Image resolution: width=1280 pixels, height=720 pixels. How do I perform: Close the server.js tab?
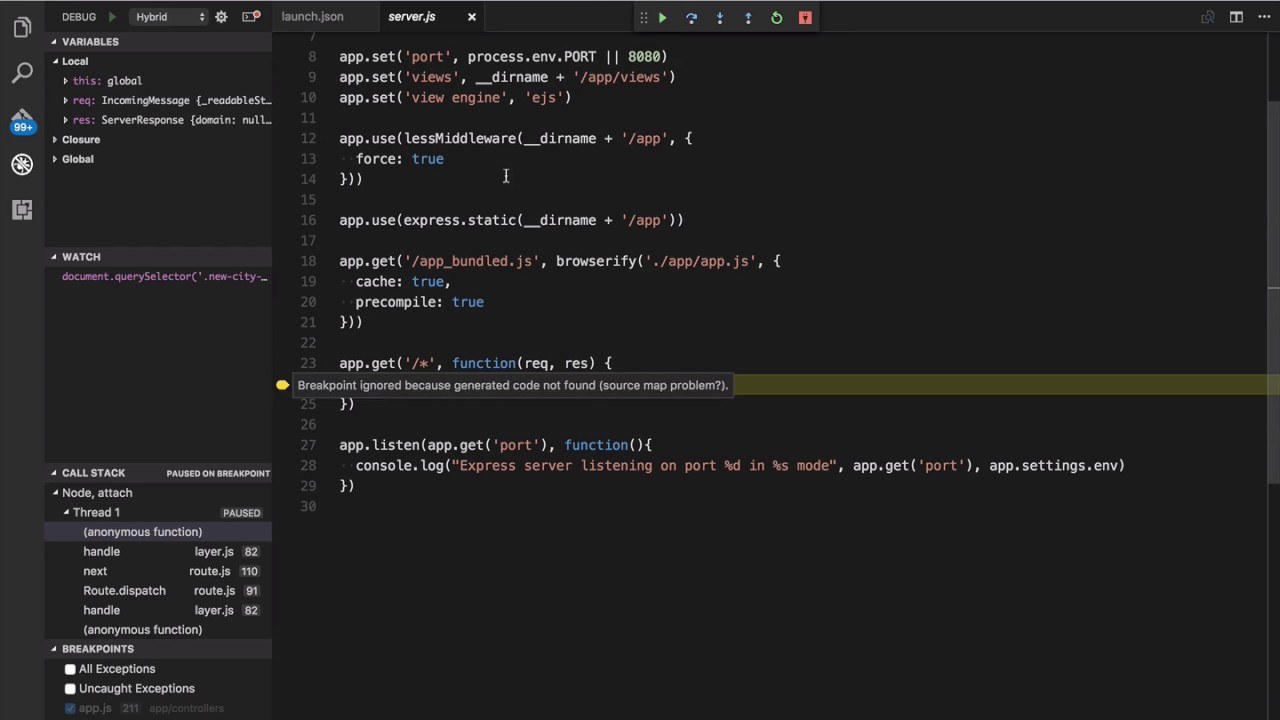click(472, 17)
